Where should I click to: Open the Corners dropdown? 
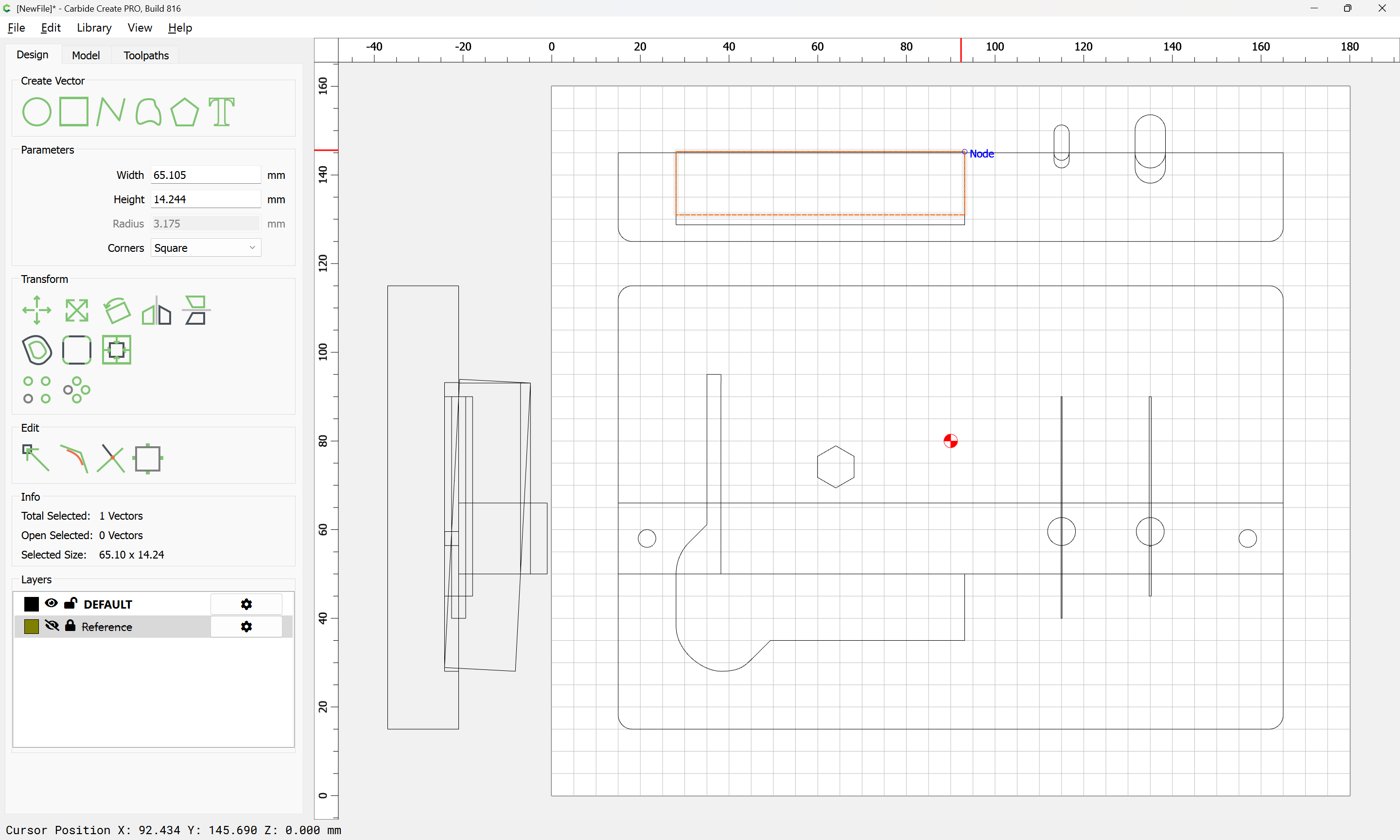[206, 248]
